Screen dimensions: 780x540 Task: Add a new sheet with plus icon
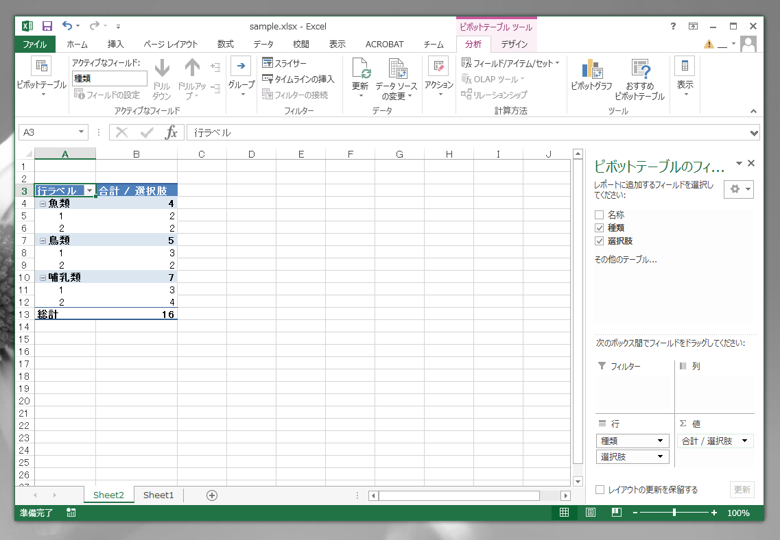click(211, 495)
